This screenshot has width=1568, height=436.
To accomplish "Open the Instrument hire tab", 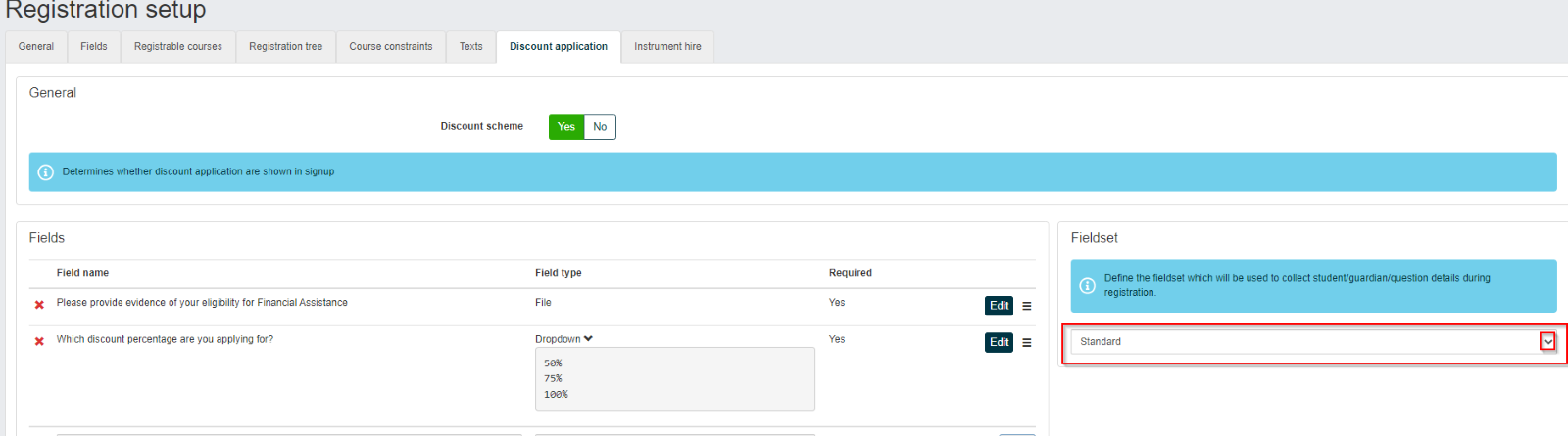I will pos(667,47).
